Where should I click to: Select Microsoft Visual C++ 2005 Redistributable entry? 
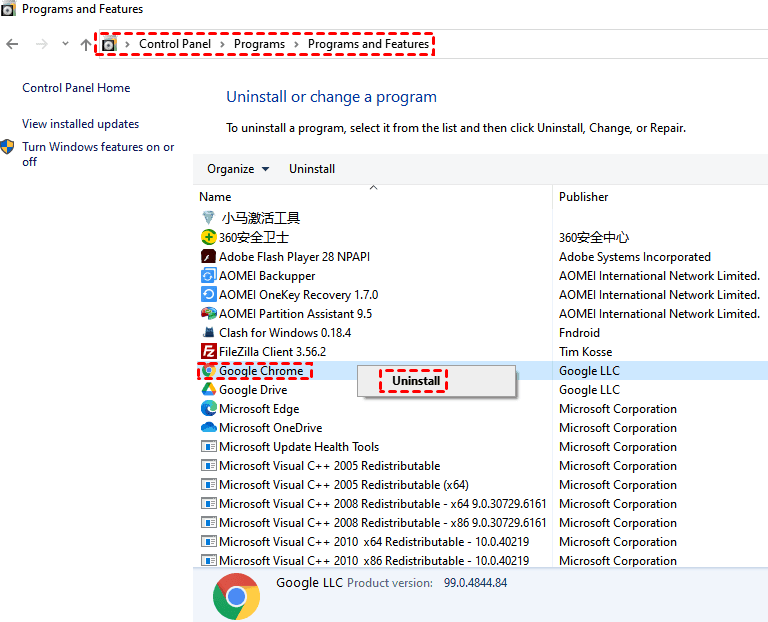330,466
